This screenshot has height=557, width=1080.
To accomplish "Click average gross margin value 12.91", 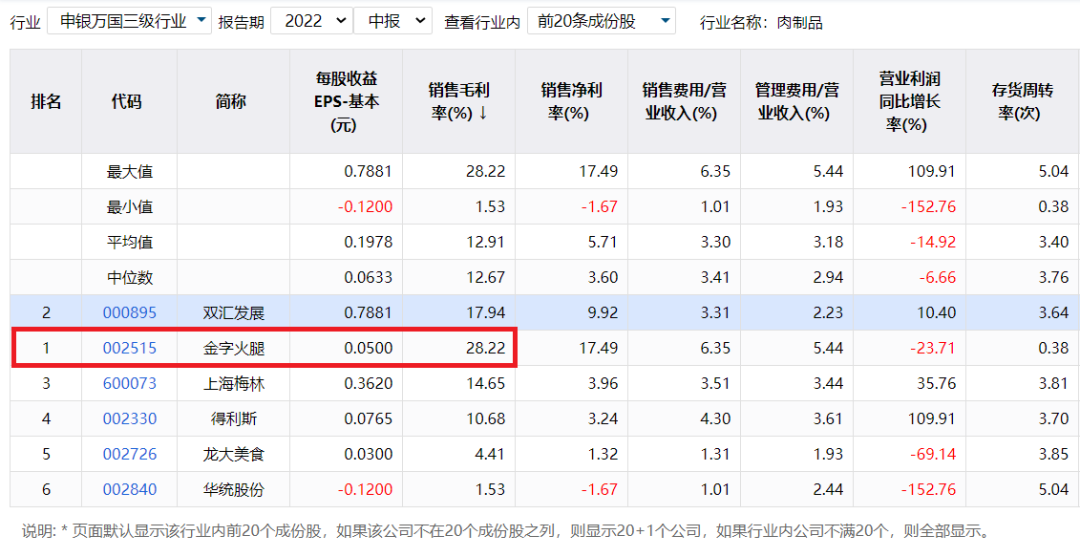I will (x=486, y=242).
